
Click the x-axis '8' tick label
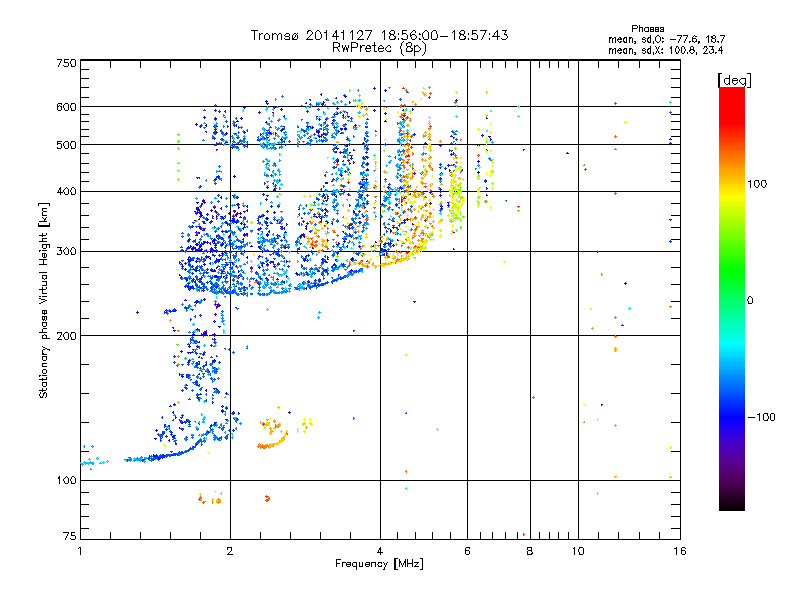point(530,551)
